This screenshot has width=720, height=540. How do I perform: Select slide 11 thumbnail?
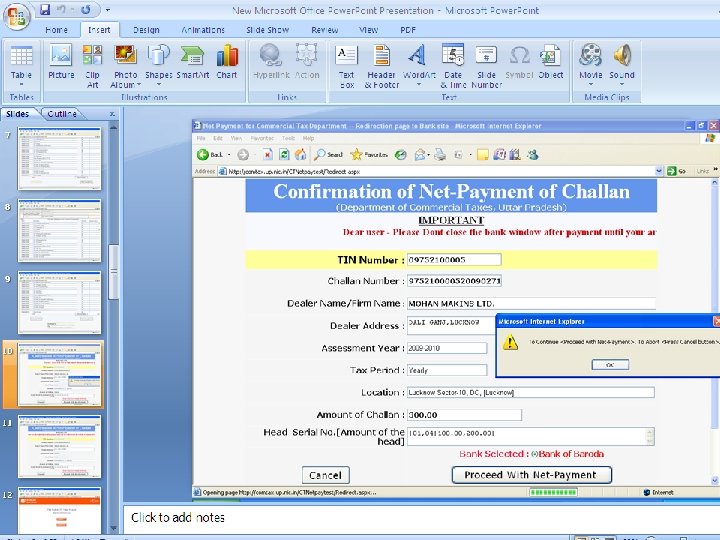pyautogui.click(x=59, y=446)
